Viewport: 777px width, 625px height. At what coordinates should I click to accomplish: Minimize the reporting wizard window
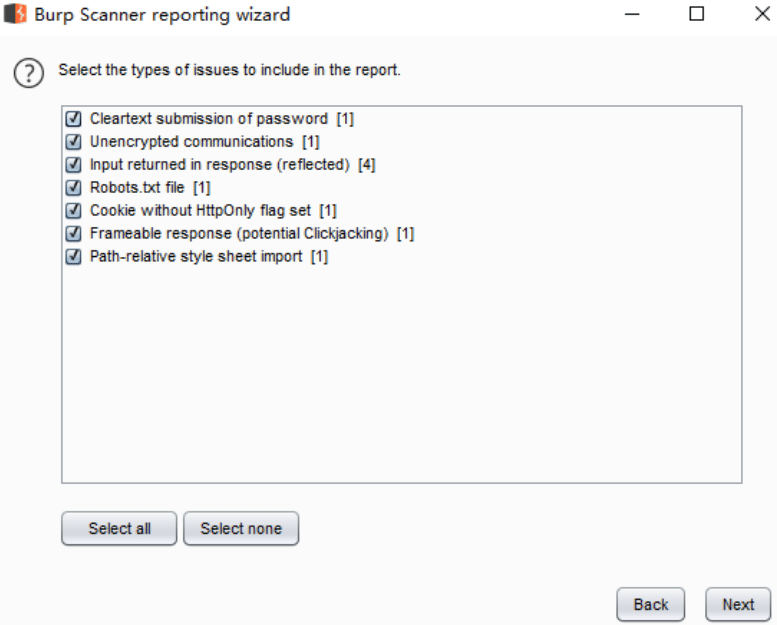632,14
